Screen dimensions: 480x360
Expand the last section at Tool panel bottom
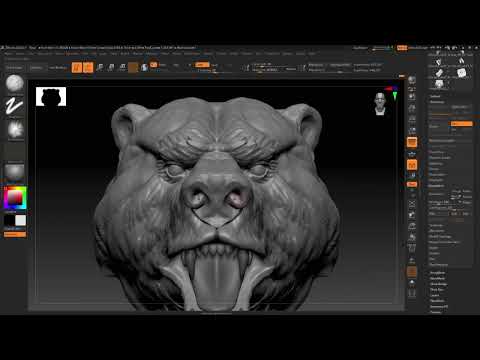click(436, 312)
